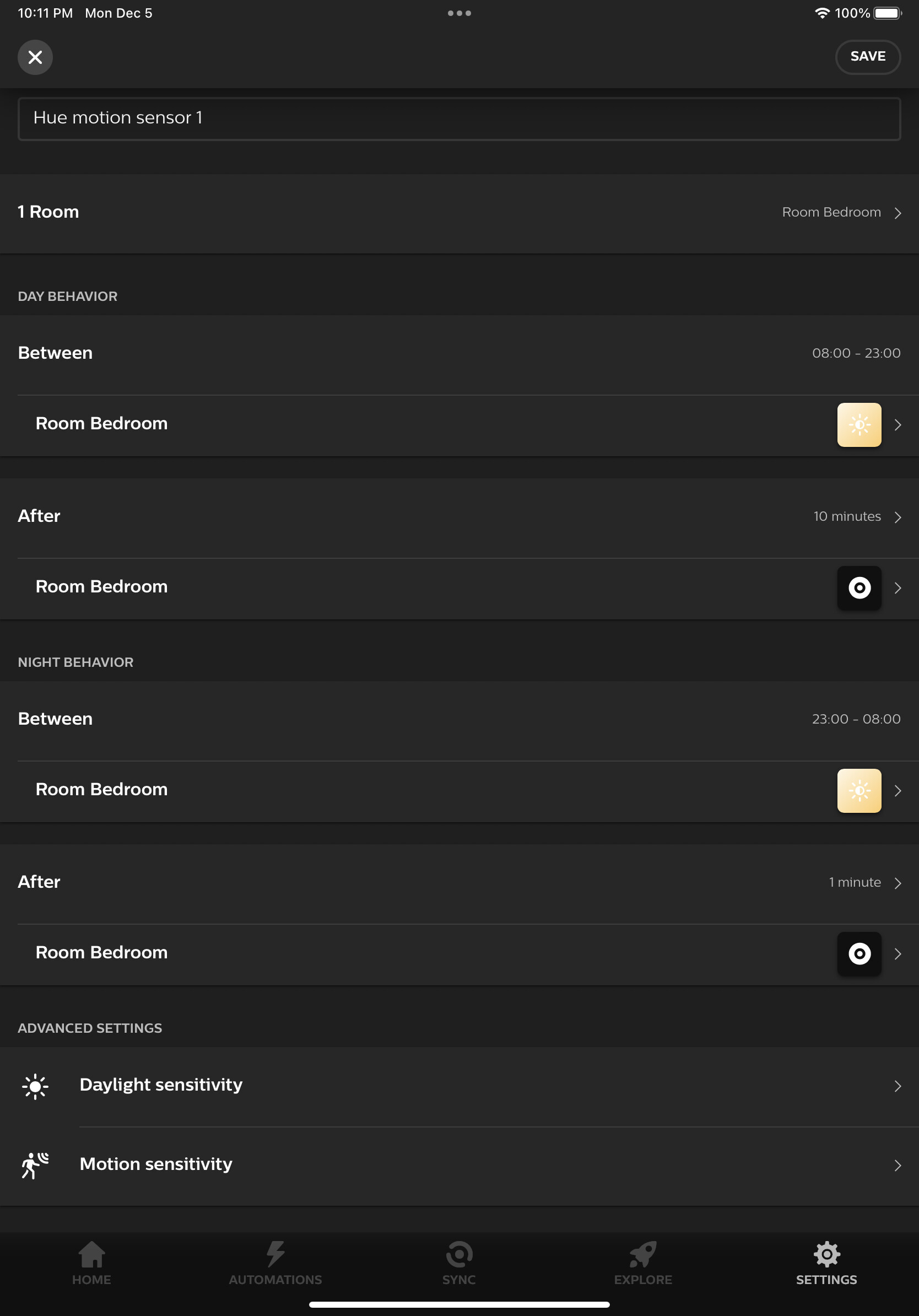Change the day Between 08:00 - 23:00 time
919x1316 pixels.
856,353
